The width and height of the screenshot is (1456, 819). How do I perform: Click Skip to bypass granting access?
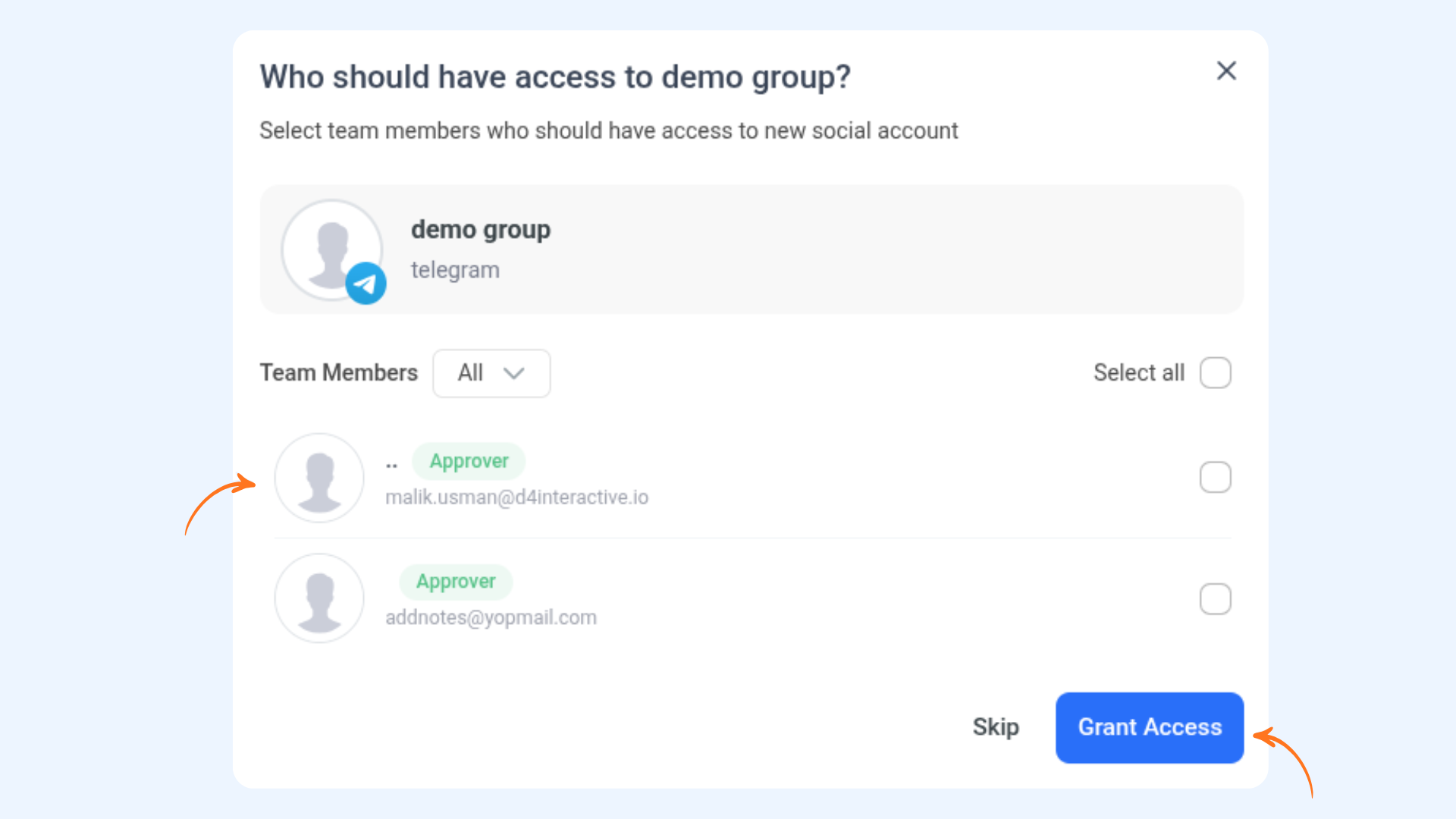pyautogui.click(x=996, y=727)
